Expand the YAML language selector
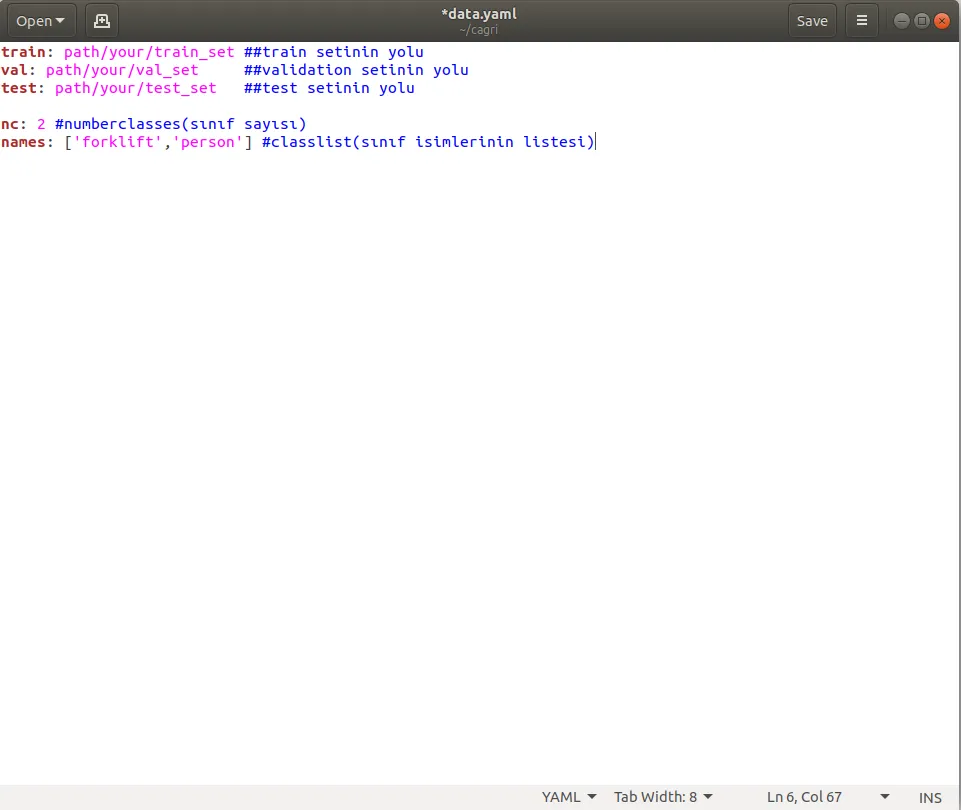Image resolution: width=961 pixels, height=810 pixels. (x=568, y=797)
